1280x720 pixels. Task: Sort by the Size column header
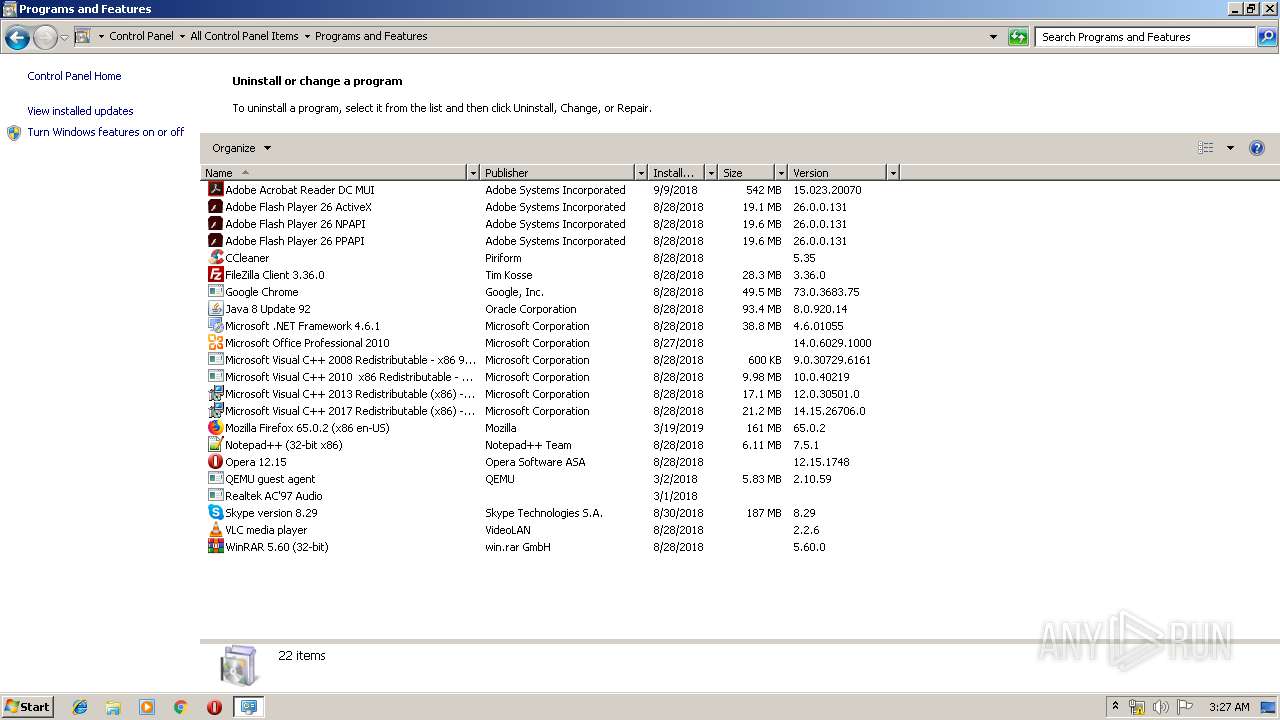click(x=747, y=173)
